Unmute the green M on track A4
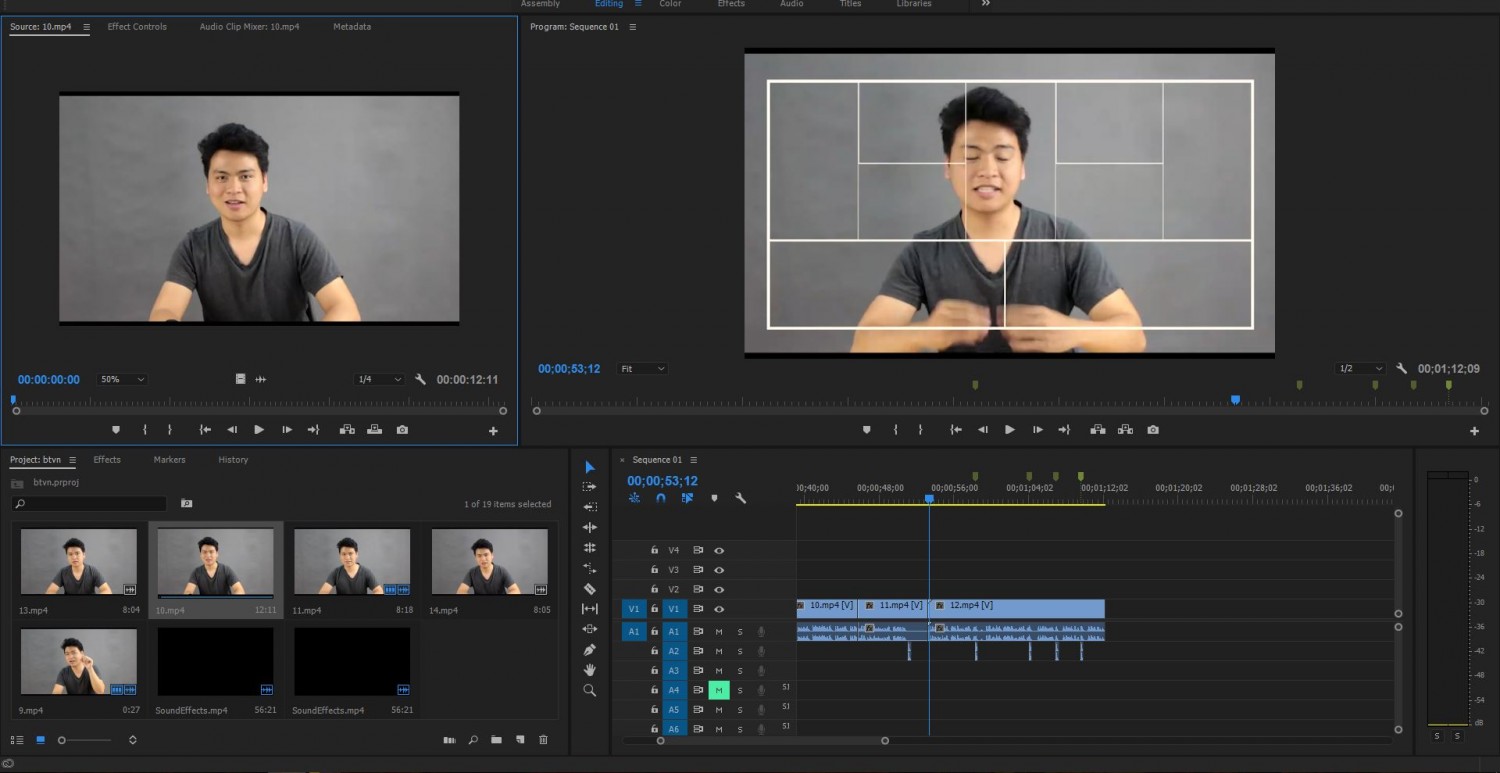 pos(719,690)
